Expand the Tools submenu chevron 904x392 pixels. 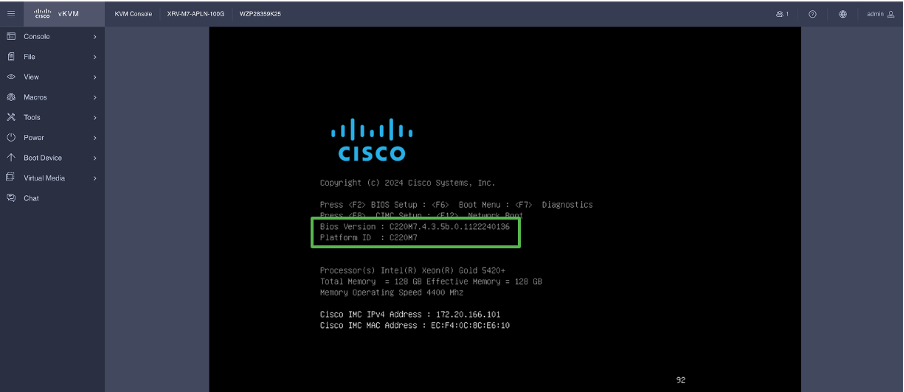tap(95, 118)
